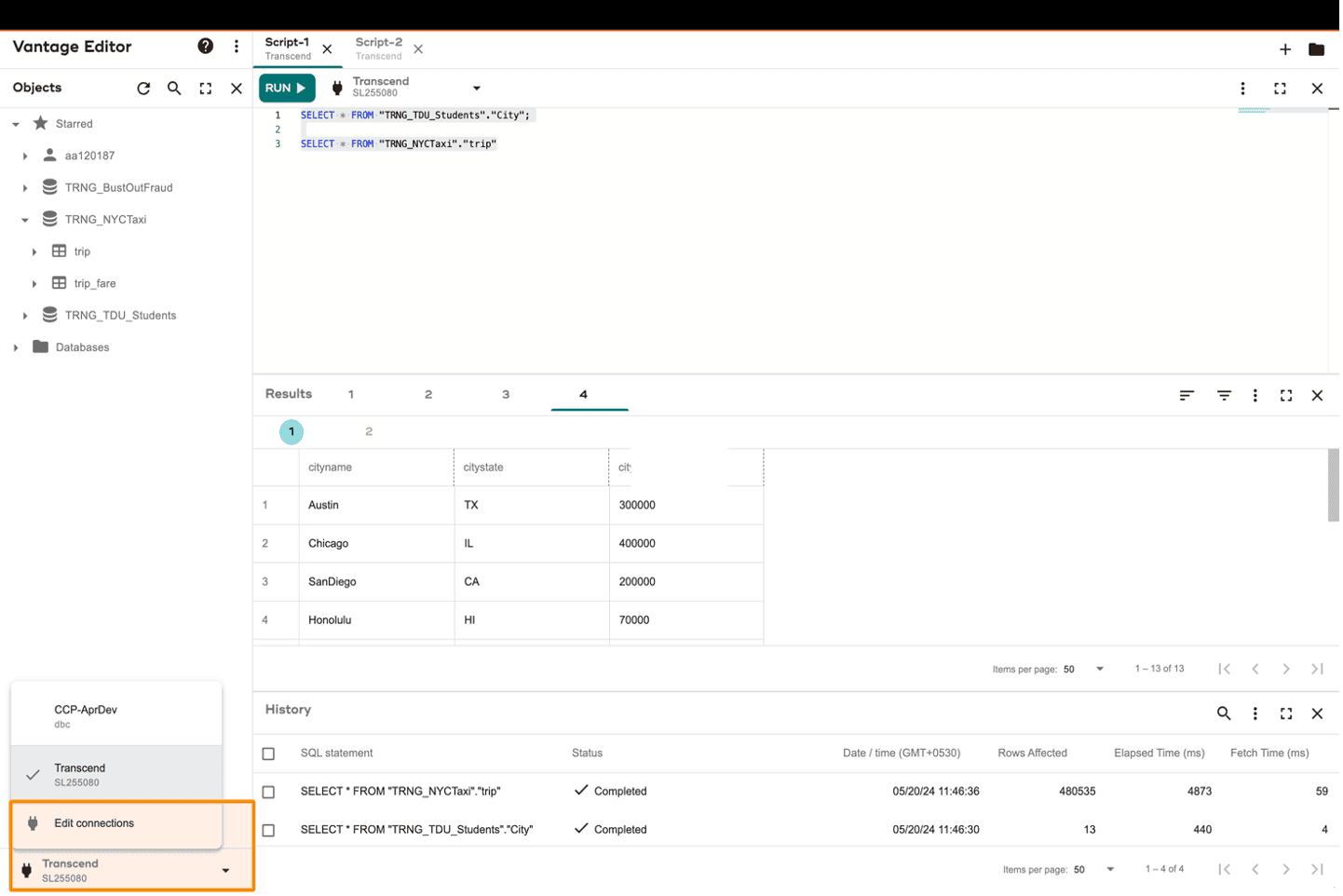This screenshot has width=1343, height=896.
Task: Search the History panel
Action: (1224, 713)
